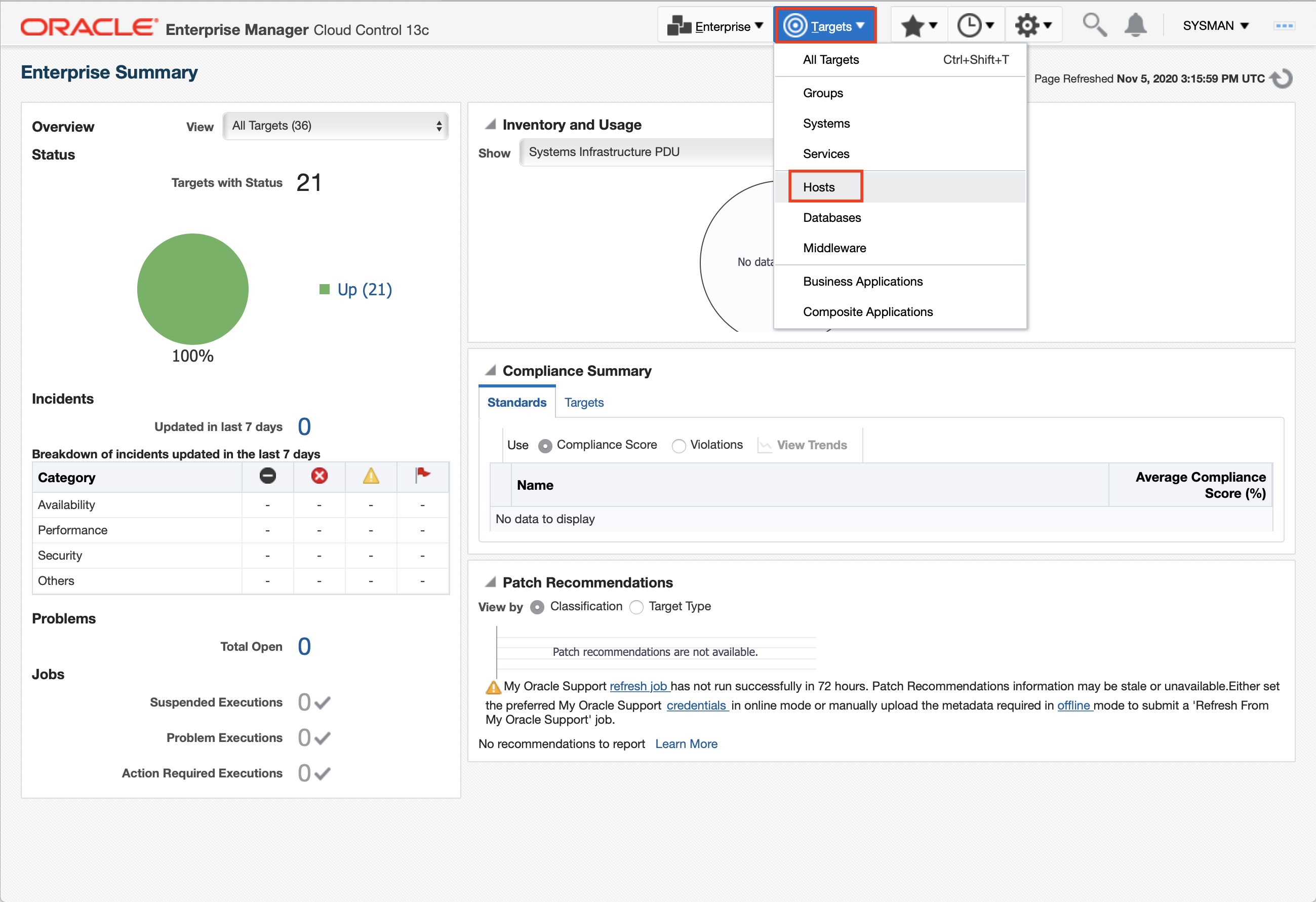Click the Average Compliance Score column header
Viewport: 1316px width, 902px height.
point(1191,485)
